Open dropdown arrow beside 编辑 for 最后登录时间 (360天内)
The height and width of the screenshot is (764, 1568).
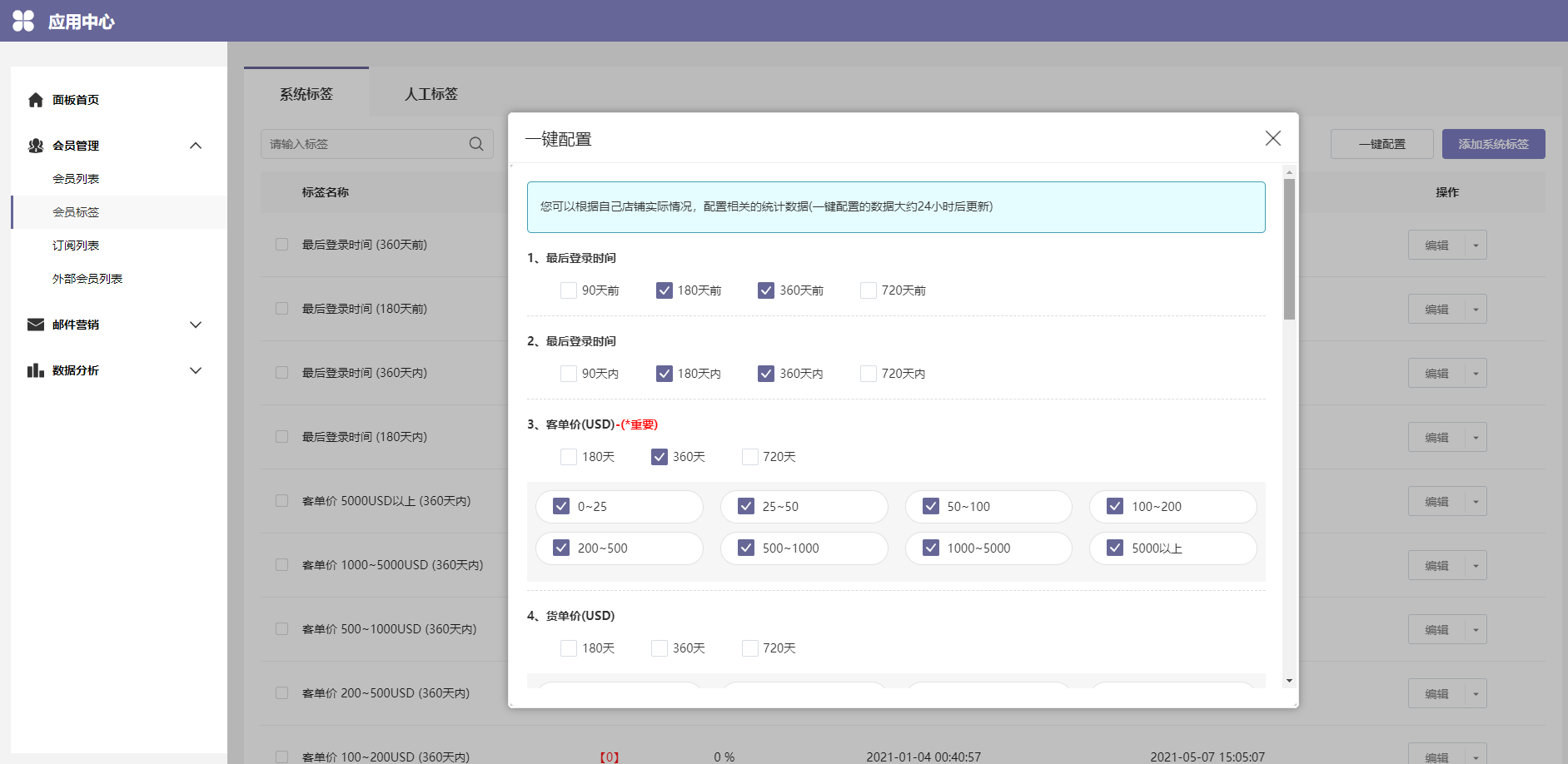1476,374
